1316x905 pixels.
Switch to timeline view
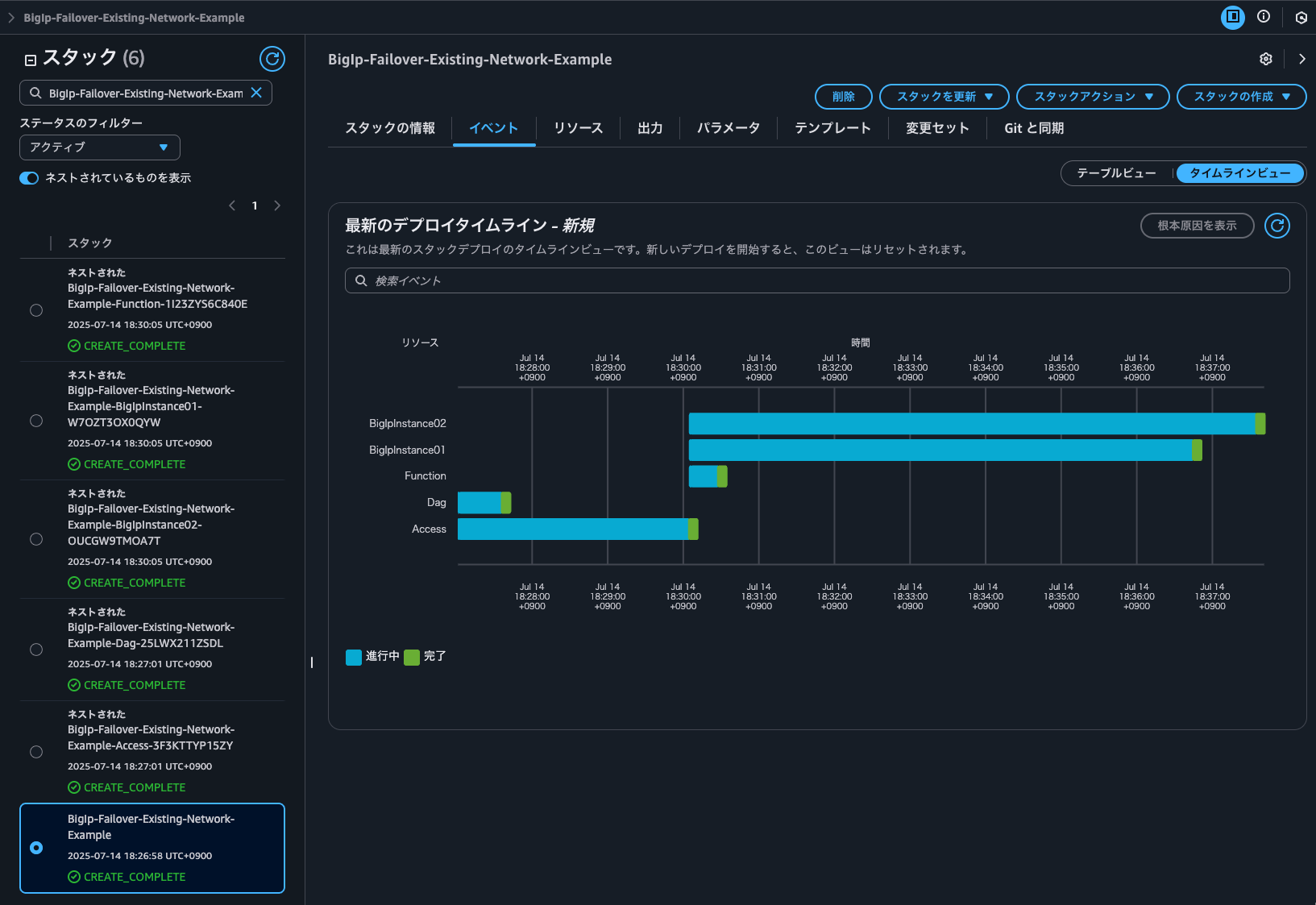[1239, 173]
